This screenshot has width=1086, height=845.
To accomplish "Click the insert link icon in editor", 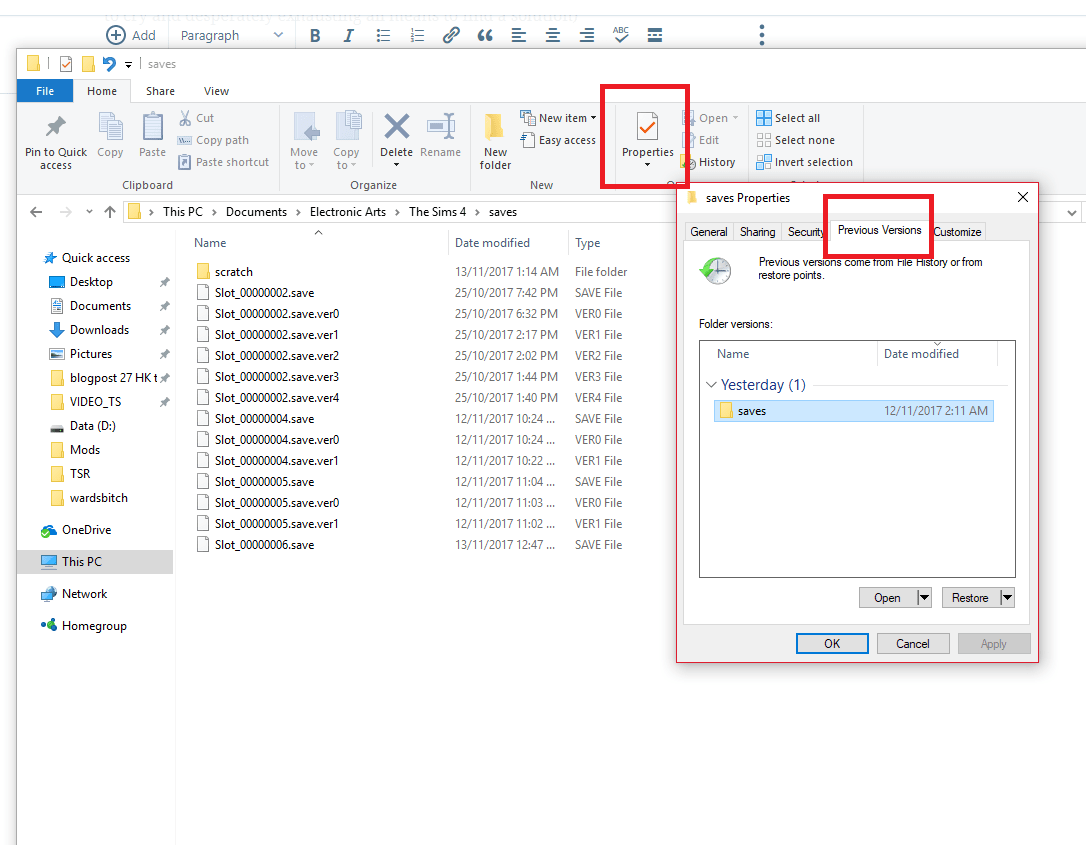I will 451,35.
